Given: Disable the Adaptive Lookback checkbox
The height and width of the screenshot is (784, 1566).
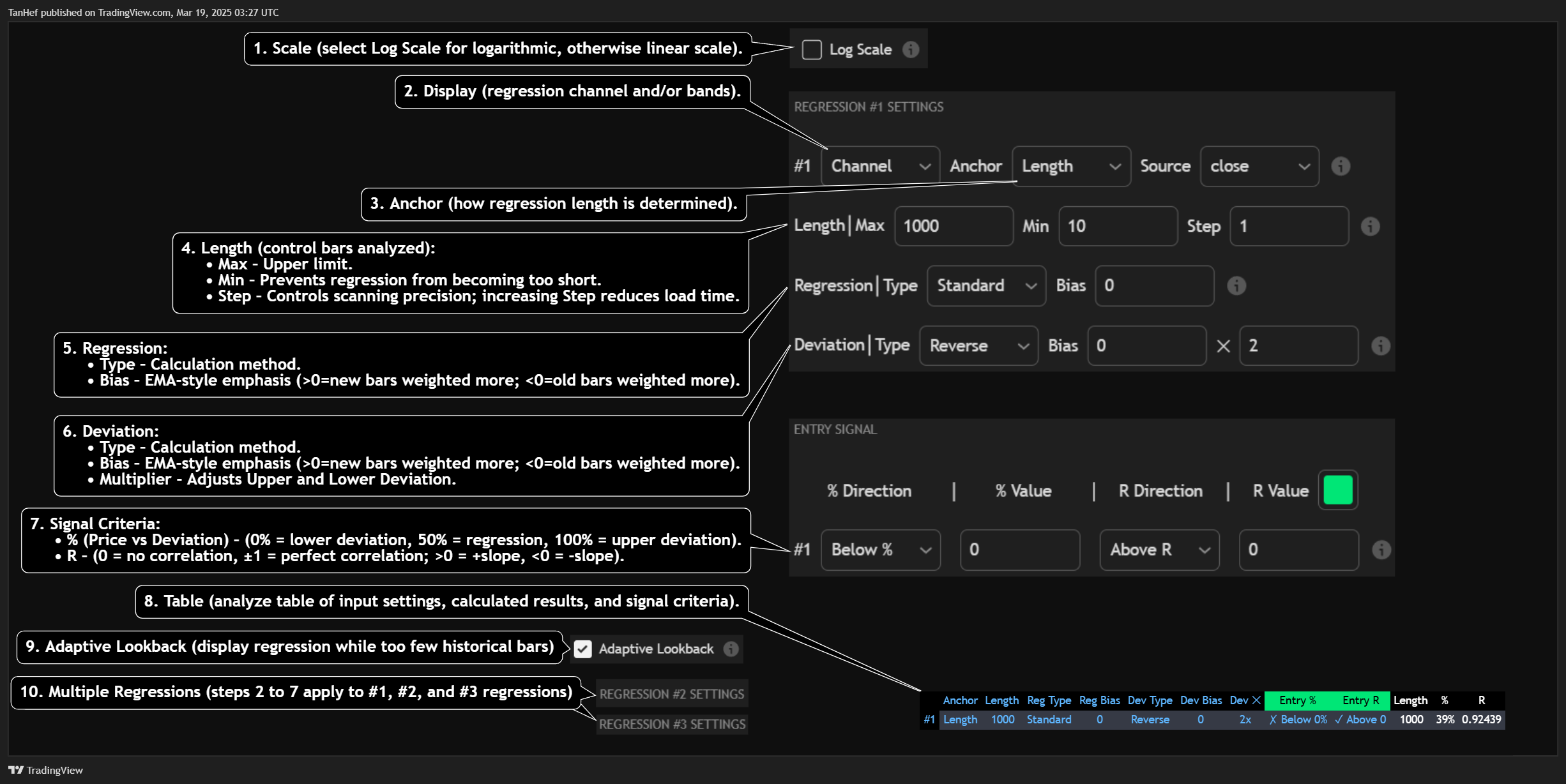Looking at the screenshot, I should point(582,649).
